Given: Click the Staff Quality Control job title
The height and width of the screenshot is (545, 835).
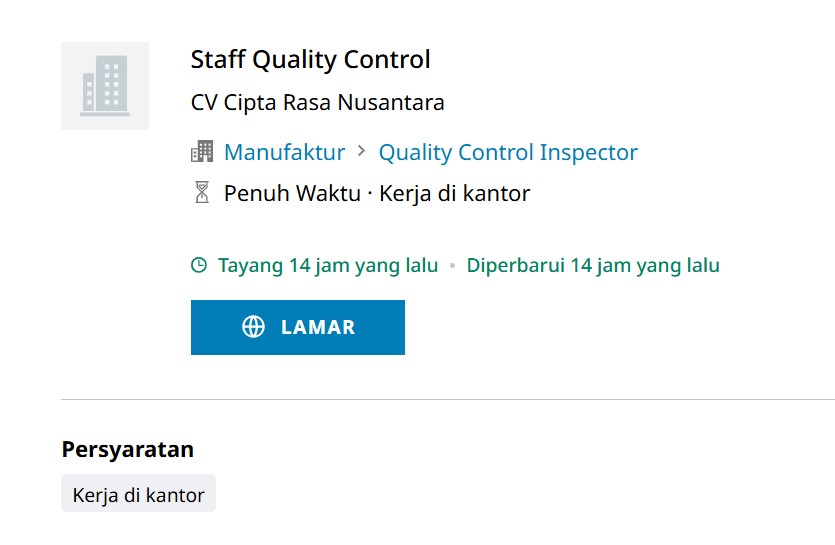Looking at the screenshot, I should point(310,59).
